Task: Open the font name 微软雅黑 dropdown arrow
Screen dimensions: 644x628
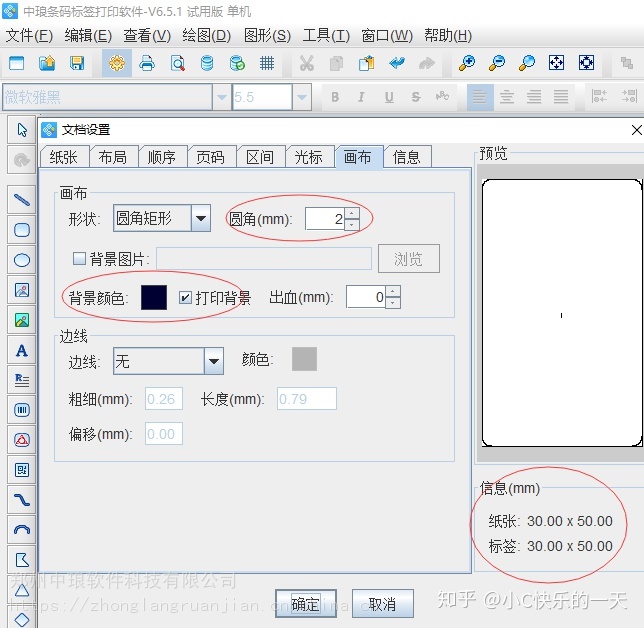Action: [x=222, y=97]
